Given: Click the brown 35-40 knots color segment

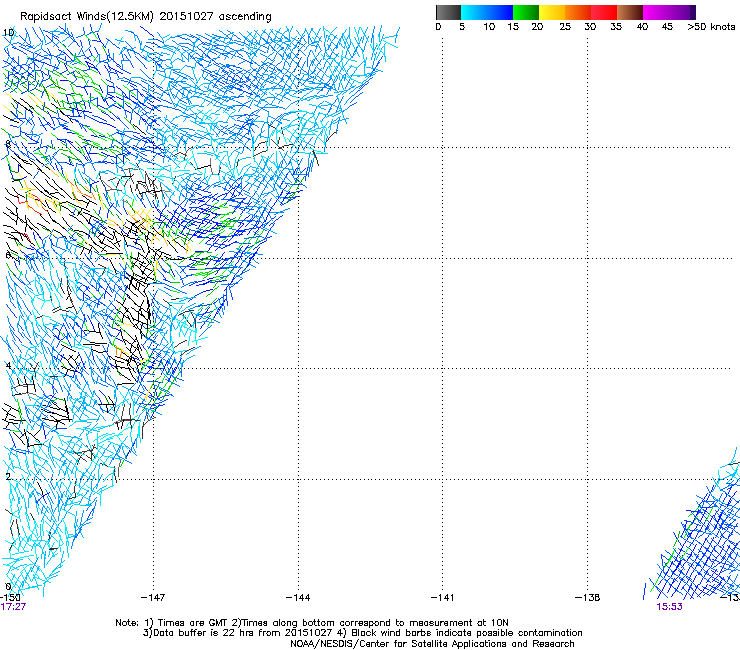Looking at the screenshot, I should click(x=630, y=12).
